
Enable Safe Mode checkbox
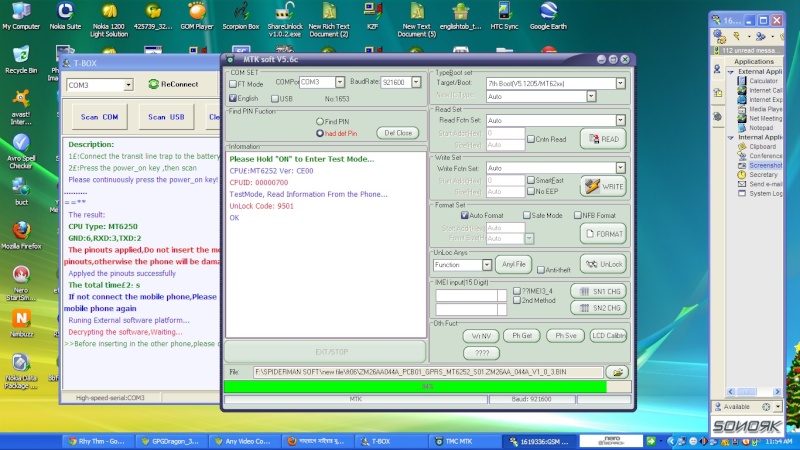pos(527,215)
